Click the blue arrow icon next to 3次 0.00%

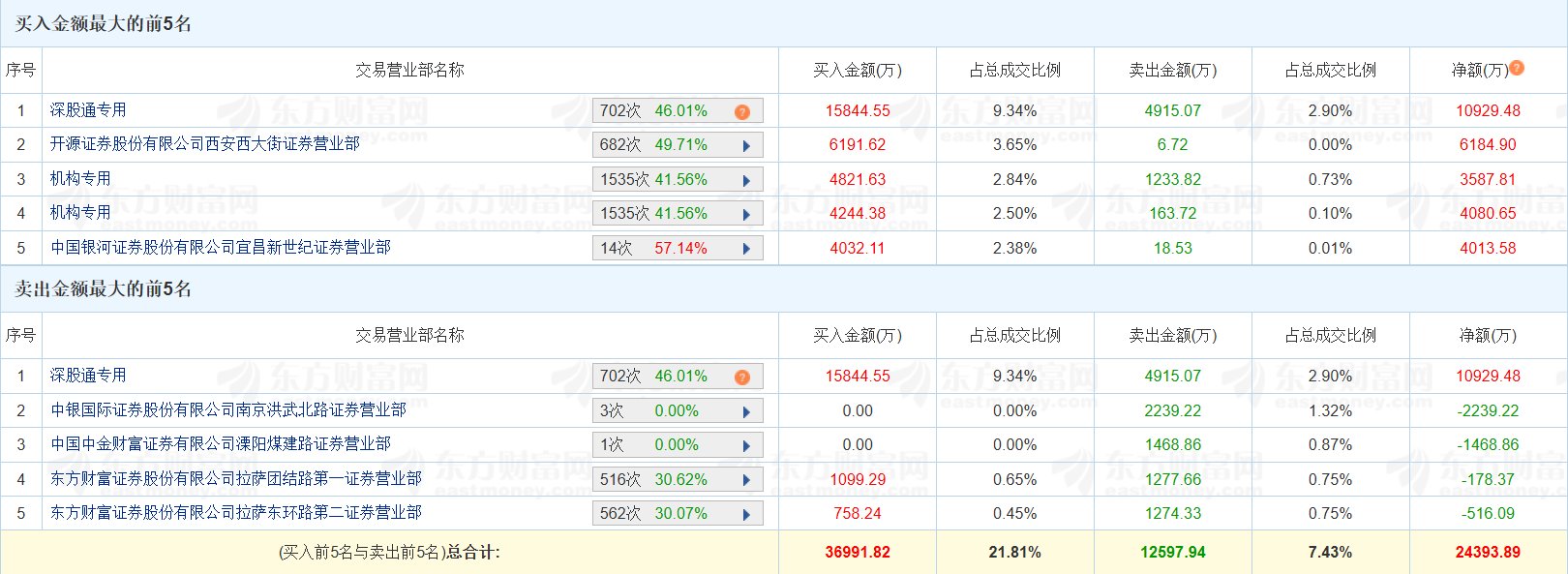coord(746,411)
